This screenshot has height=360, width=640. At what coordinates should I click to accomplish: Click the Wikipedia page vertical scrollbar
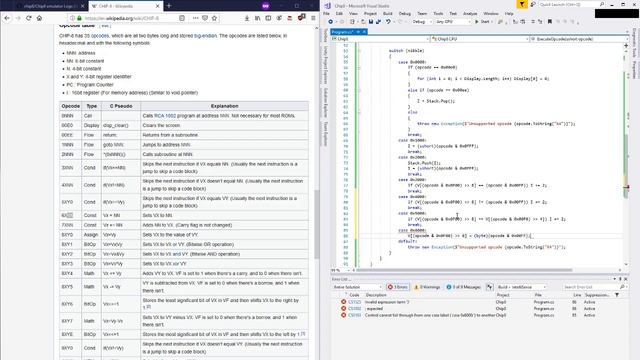point(316,224)
